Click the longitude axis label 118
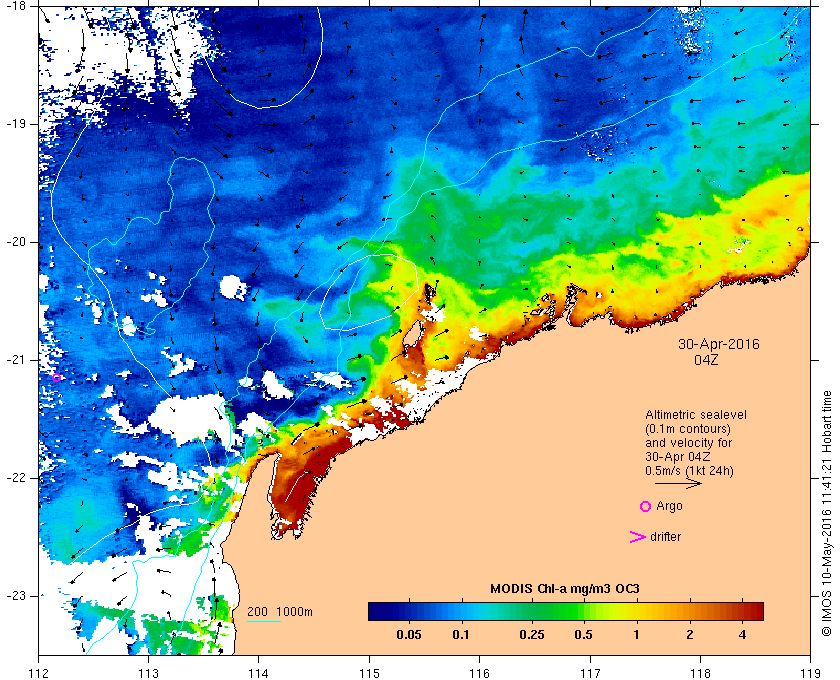Viewport: 840px width, 680px height. [700, 673]
